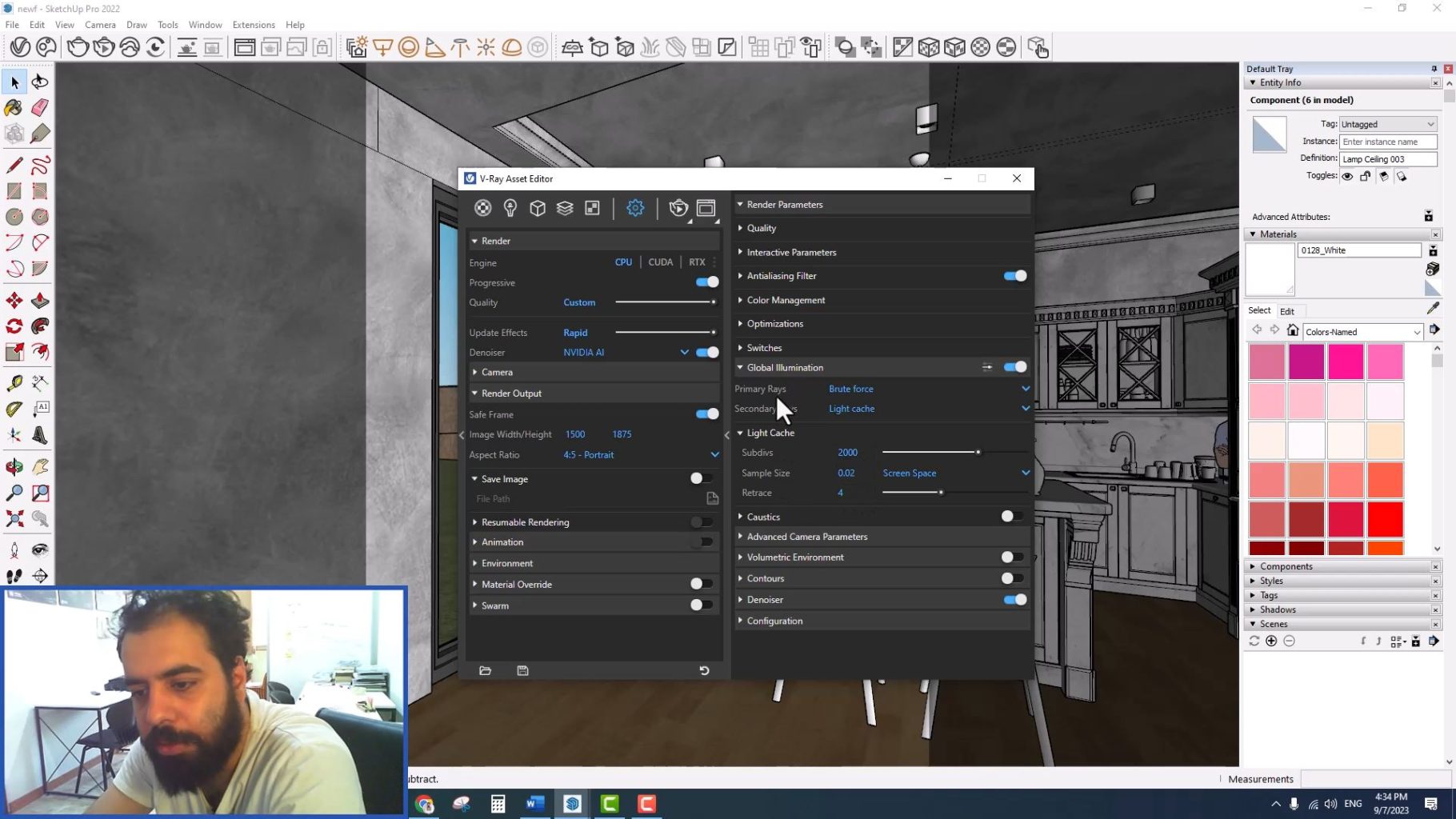Click revert settings arrow in Asset Editor
The height and width of the screenshot is (819, 1456).
(x=704, y=670)
